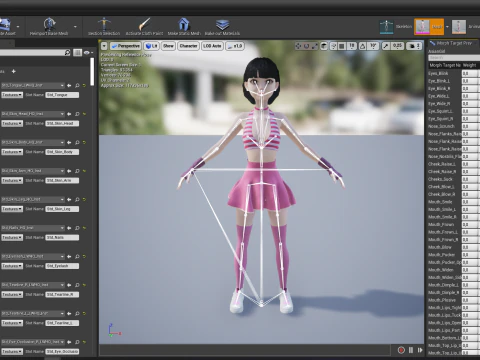Open the Character menu in viewport
Screen dimensions: 480x360
188,46
